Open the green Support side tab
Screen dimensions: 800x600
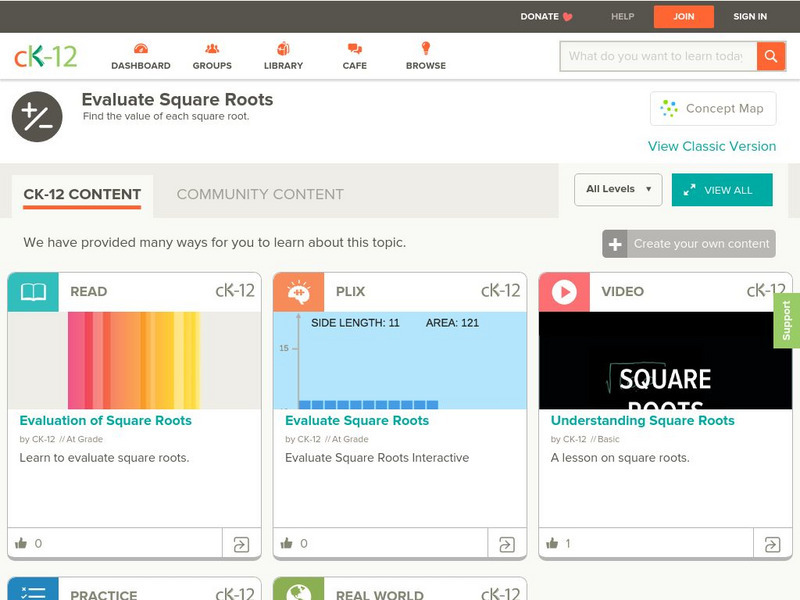tap(787, 320)
